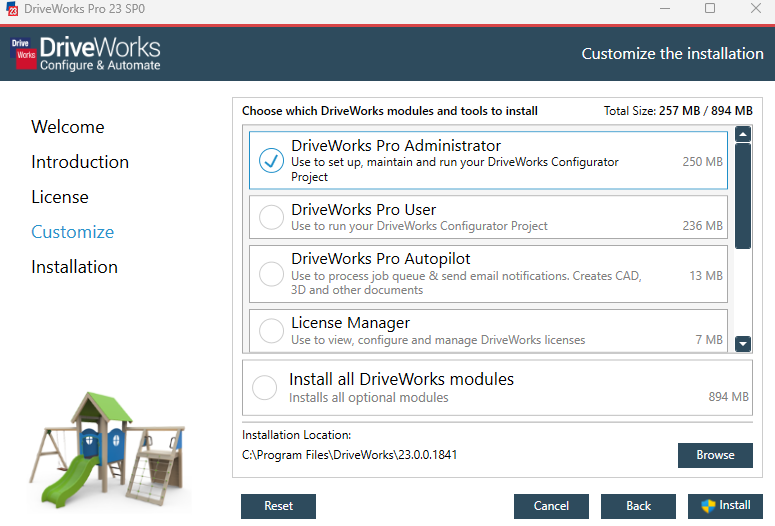Select the DriveWorks Pro User checkbox
Viewport: 775px width, 526px height.
[271, 217]
